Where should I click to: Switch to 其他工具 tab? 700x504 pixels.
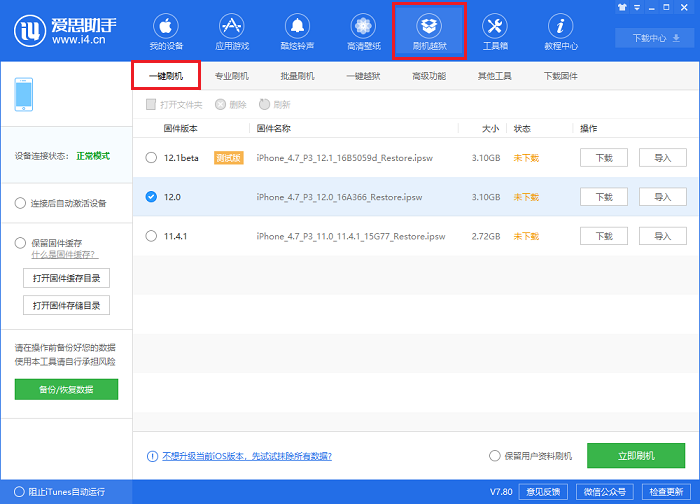click(x=495, y=76)
